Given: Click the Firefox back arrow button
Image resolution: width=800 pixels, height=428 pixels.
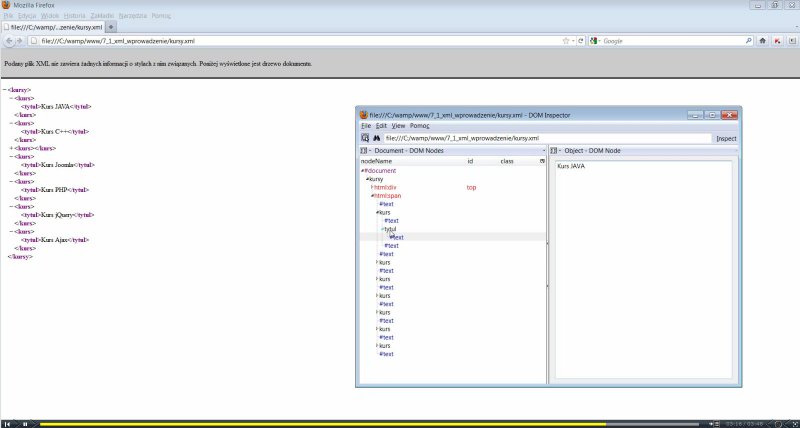Looking at the screenshot, I should pyautogui.click(x=9, y=41).
